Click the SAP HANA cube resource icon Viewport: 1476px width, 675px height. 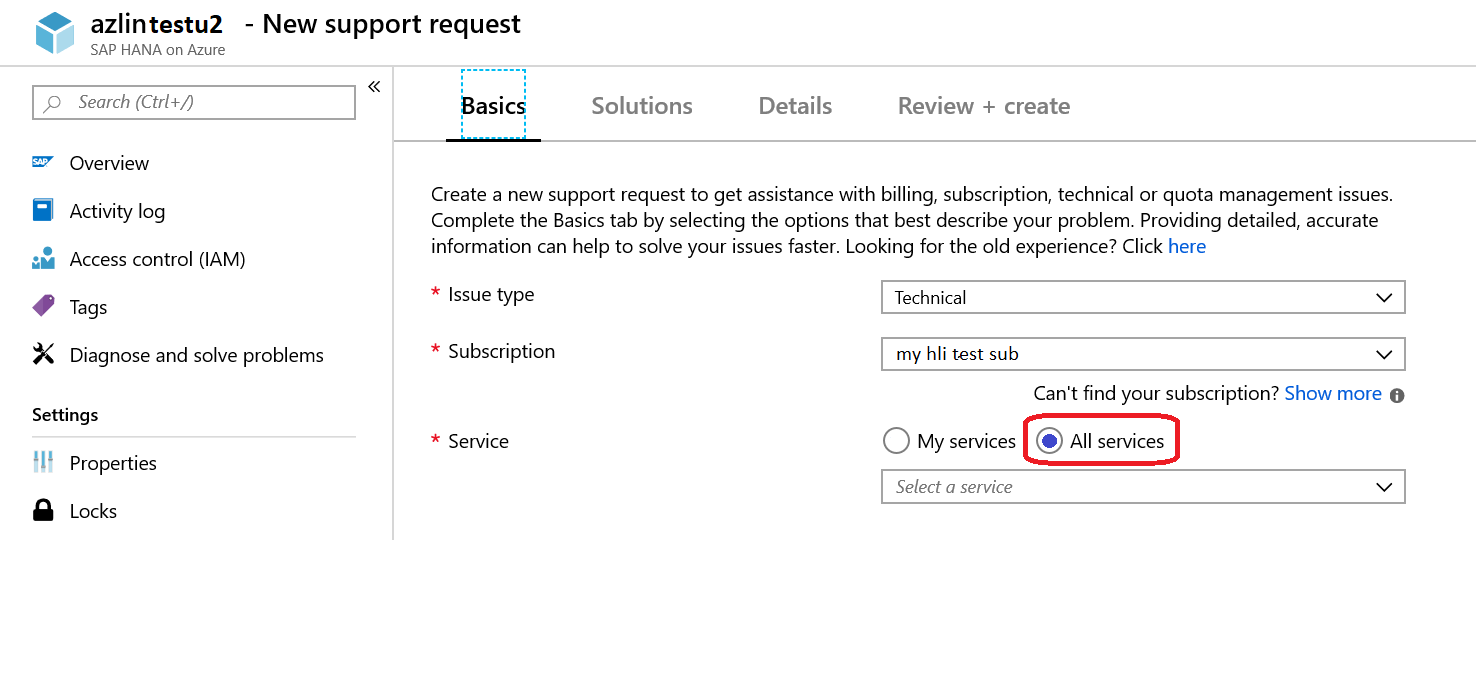55,33
